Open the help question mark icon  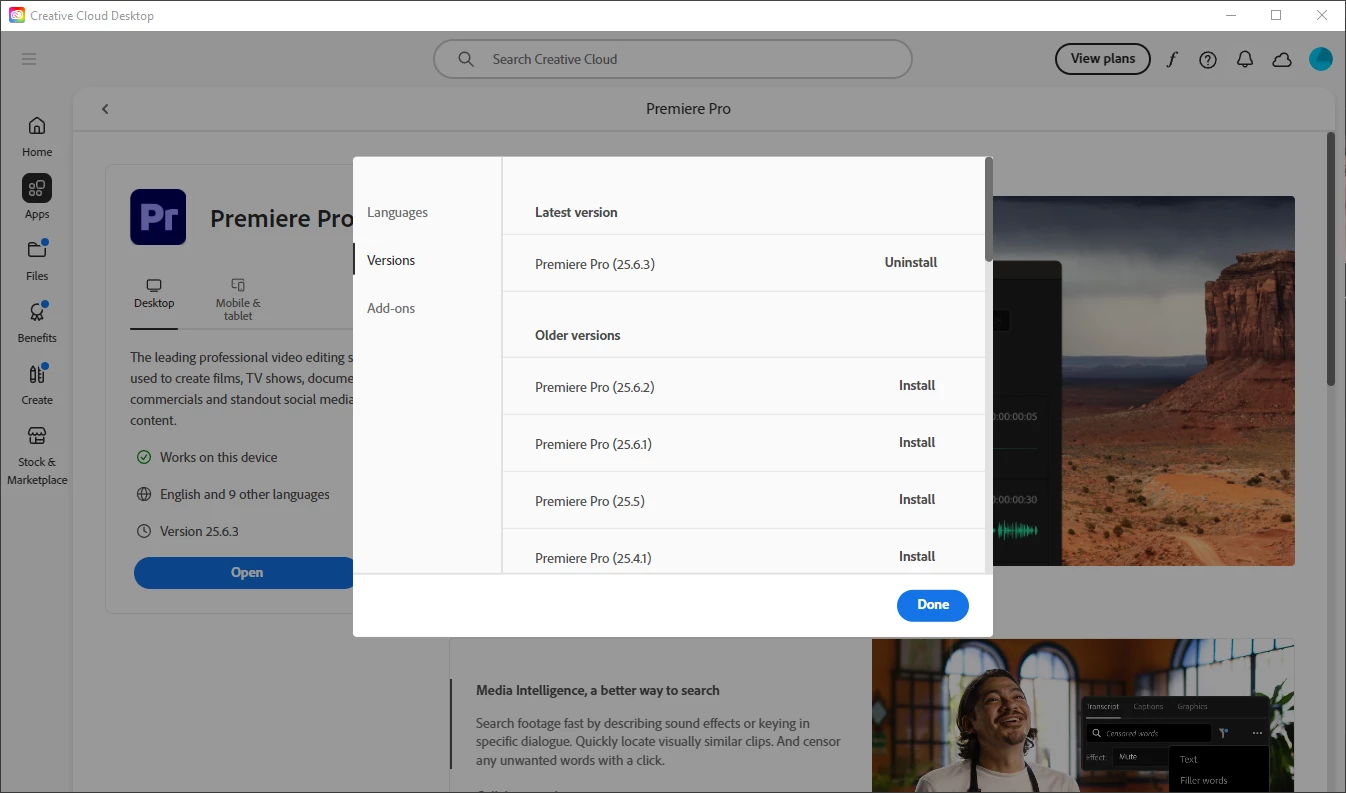pyautogui.click(x=1208, y=59)
